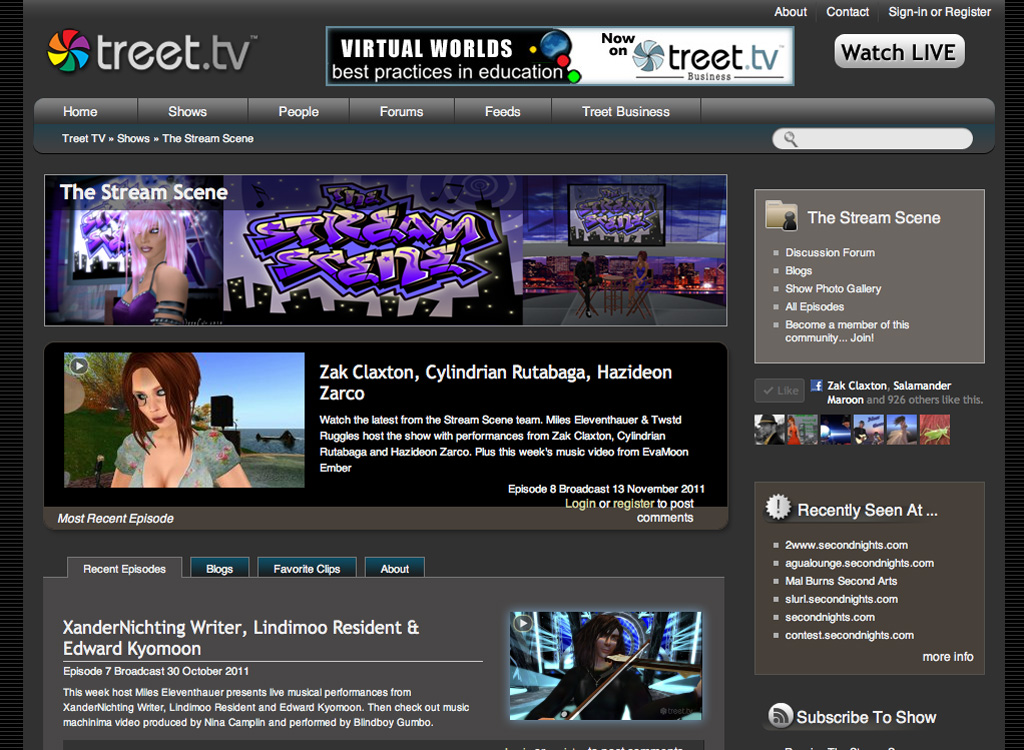Open the Discussion Forum link

click(830, 253)
